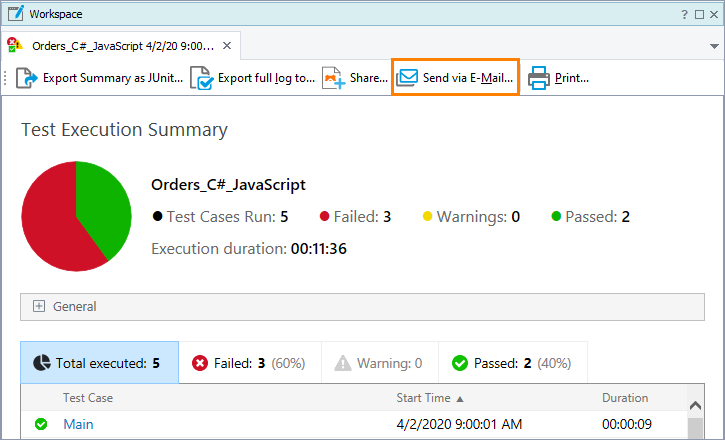Click the green passed icon beside Main
This screenshot has width=725, height=440.
point(41,424)
